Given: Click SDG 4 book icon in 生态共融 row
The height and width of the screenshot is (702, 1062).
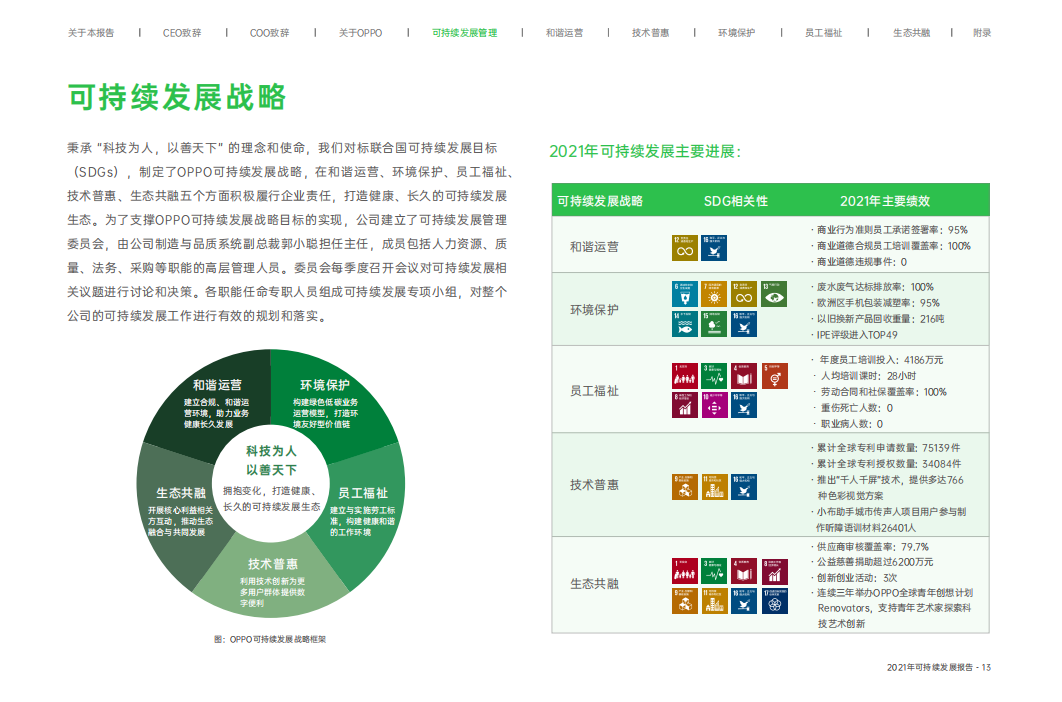Looking at the screenshot, I should coord(744,571).
